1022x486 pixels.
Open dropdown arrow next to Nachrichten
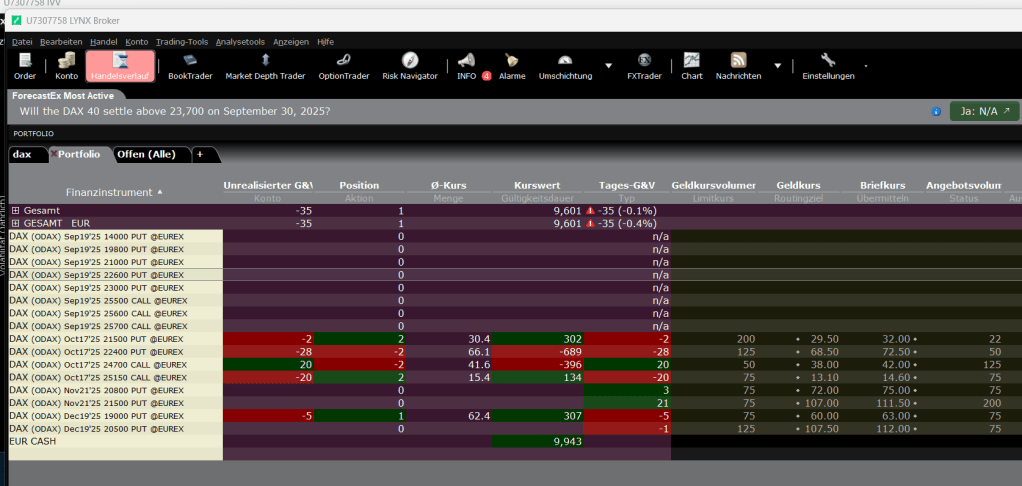pos(778,67)
